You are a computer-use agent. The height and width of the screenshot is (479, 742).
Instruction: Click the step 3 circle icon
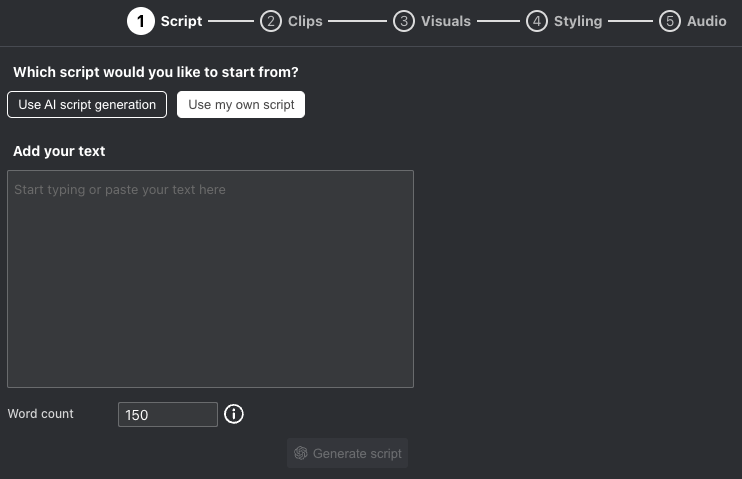(404, 21)
